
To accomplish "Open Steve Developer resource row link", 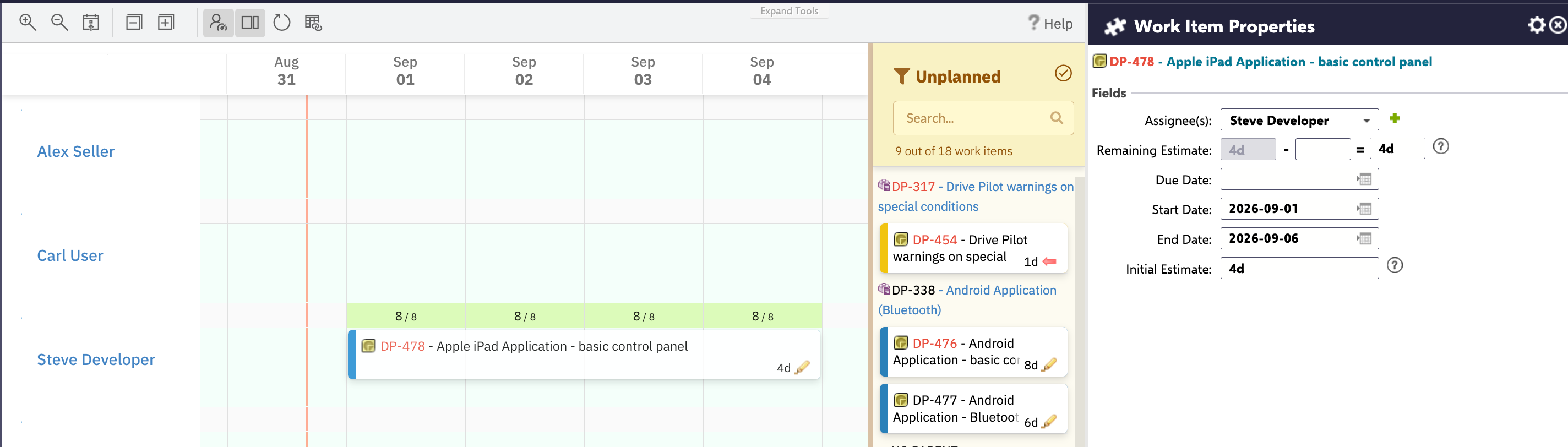I will coord(96,360).
